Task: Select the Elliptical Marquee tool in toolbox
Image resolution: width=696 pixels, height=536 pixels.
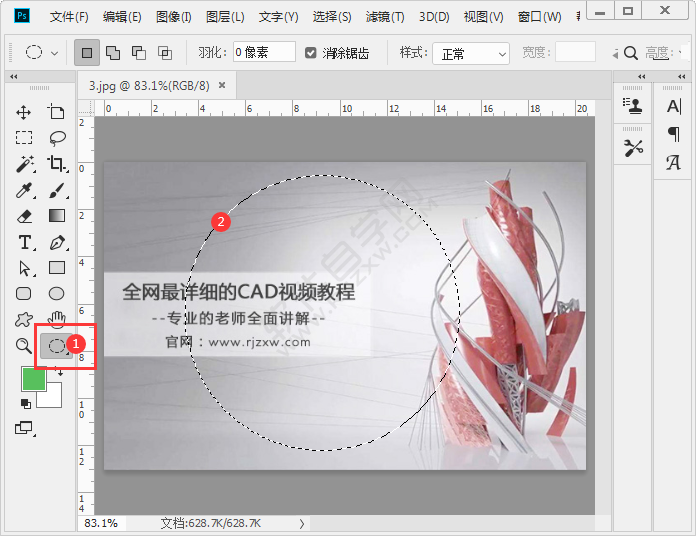Action: 57,346
